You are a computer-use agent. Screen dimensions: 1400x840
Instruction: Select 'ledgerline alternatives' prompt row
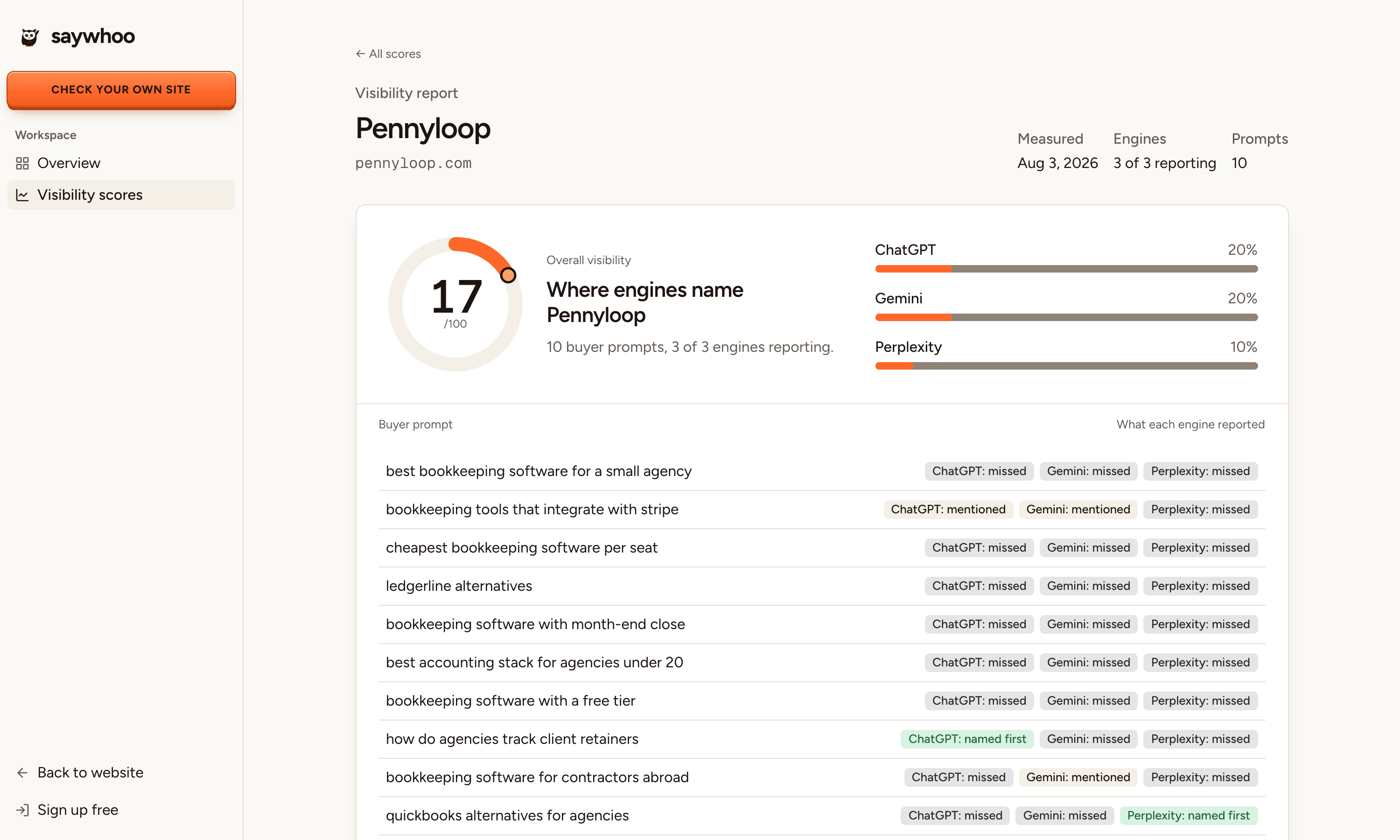coord(822,586)
